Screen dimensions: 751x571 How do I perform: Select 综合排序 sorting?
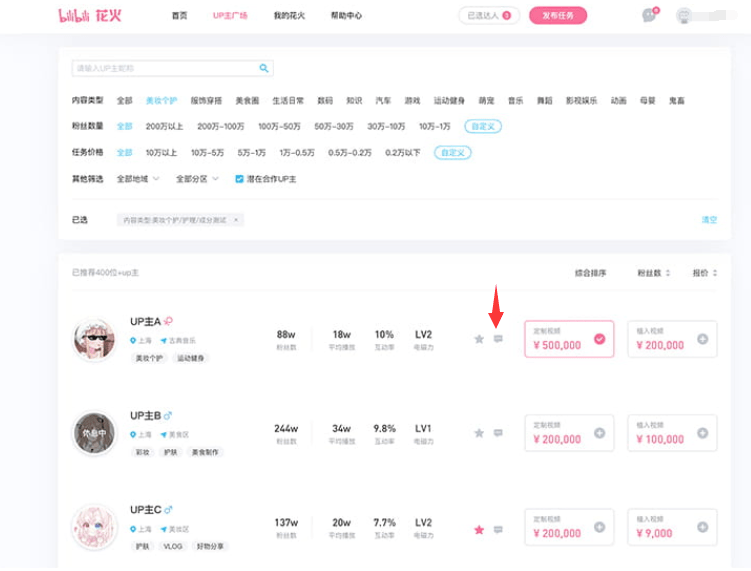(590, 273)
